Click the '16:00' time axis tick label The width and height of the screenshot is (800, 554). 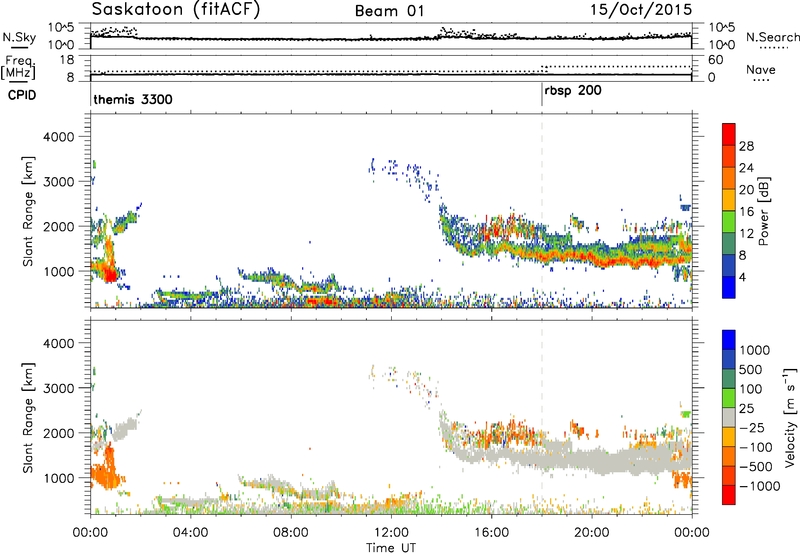pos(491,533)
